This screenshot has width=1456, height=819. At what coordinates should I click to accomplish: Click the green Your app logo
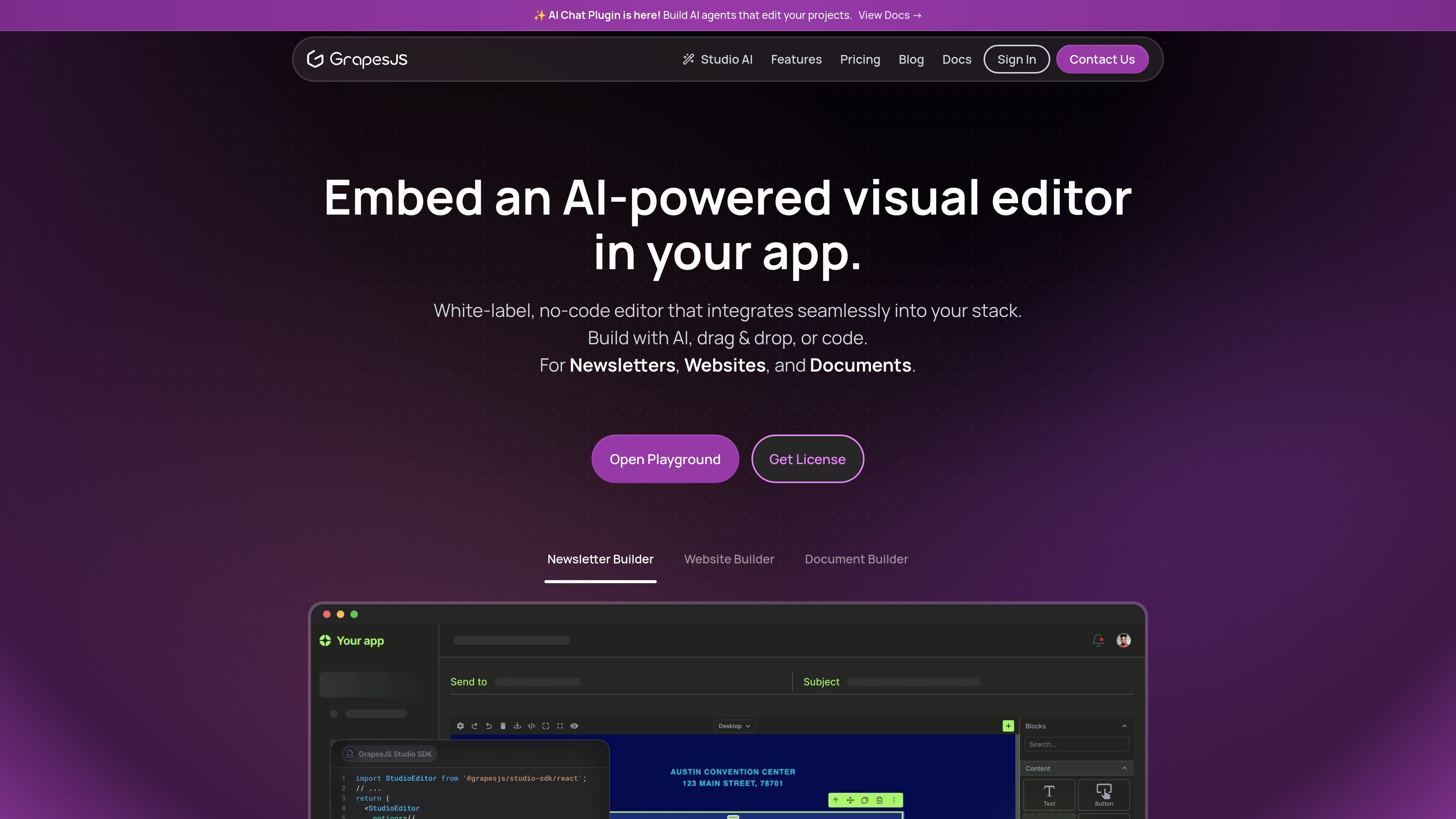pyautogui.click(x=351, y=640)
